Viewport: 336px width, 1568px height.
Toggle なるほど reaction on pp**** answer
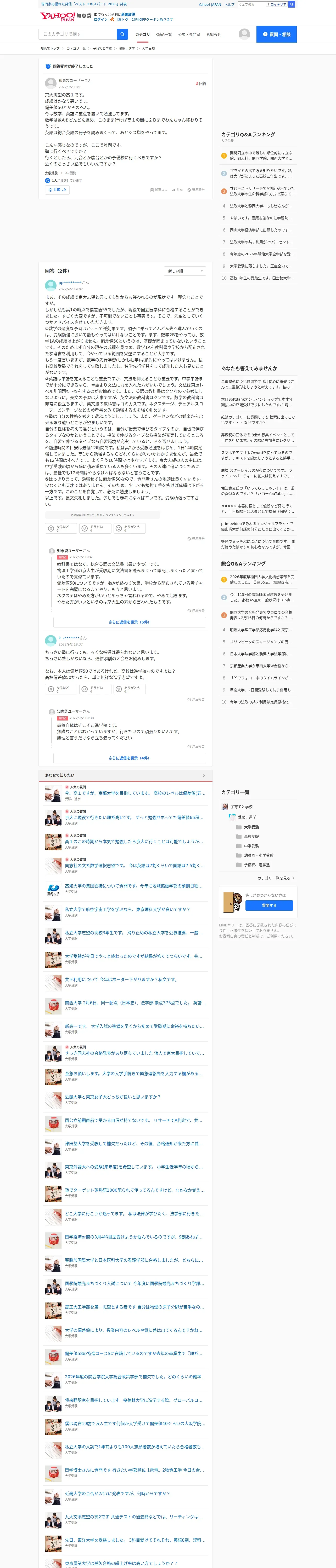coord(61,528)
